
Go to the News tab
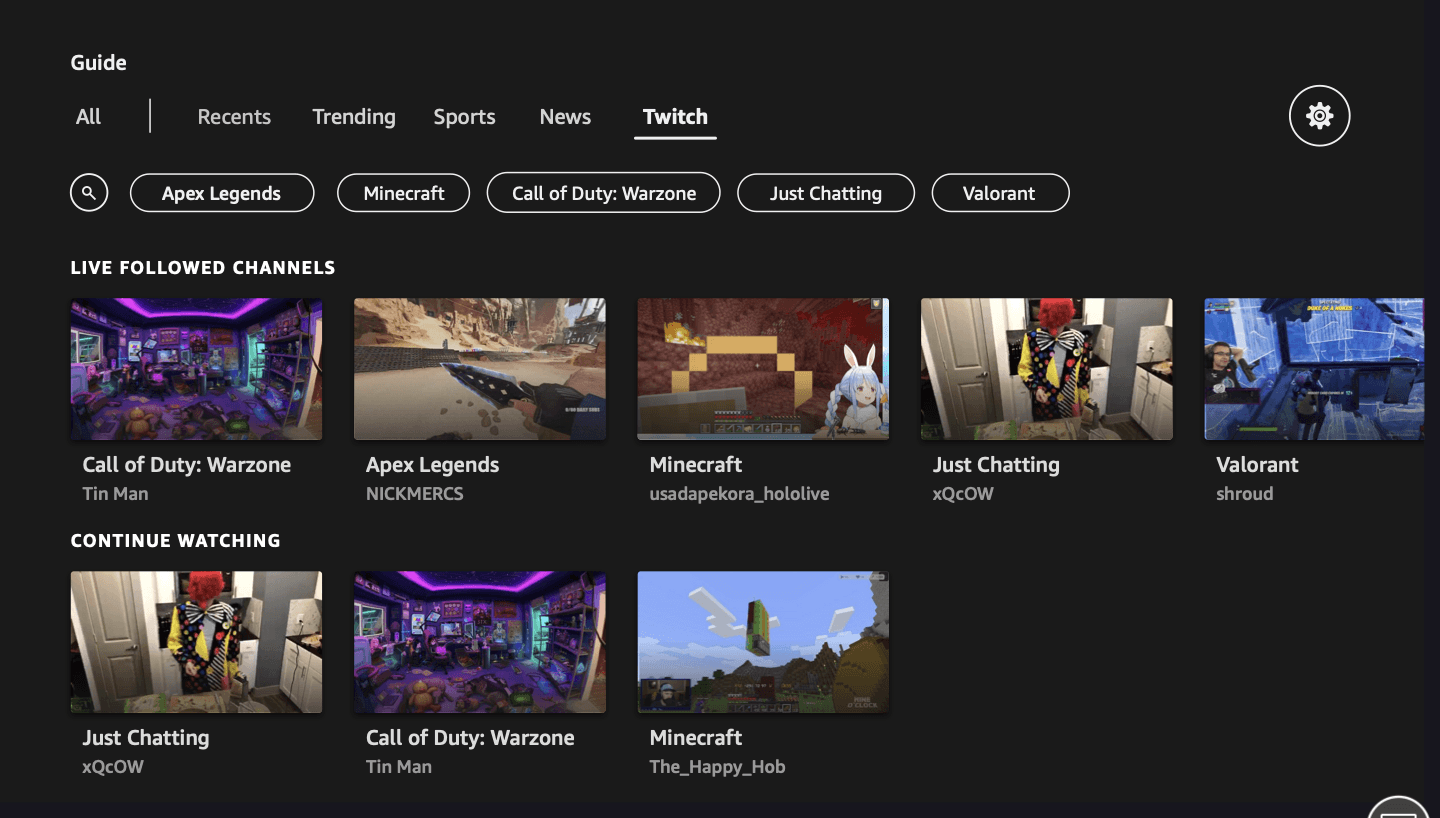[565, 117]
